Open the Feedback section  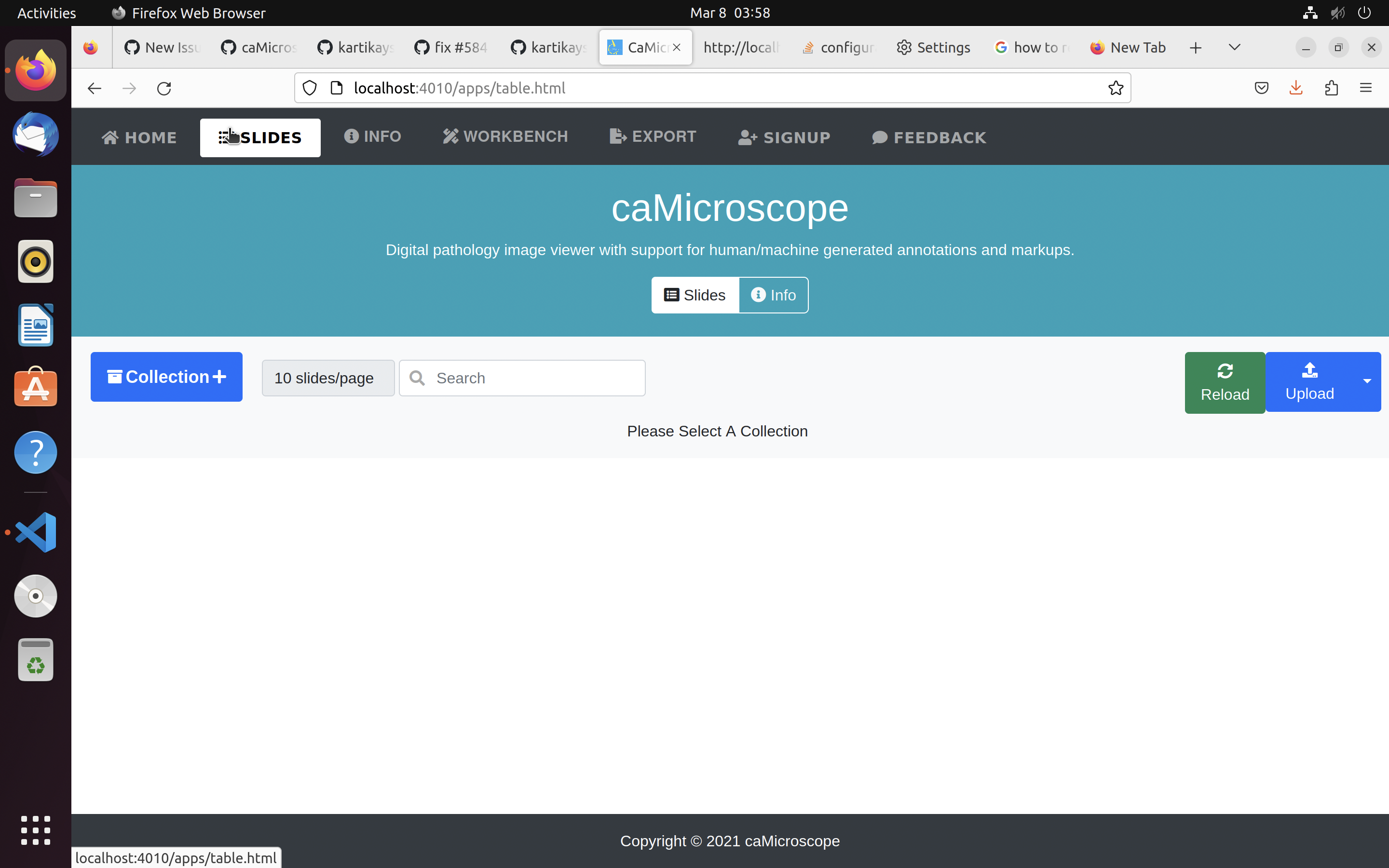(x=927, y=137)
